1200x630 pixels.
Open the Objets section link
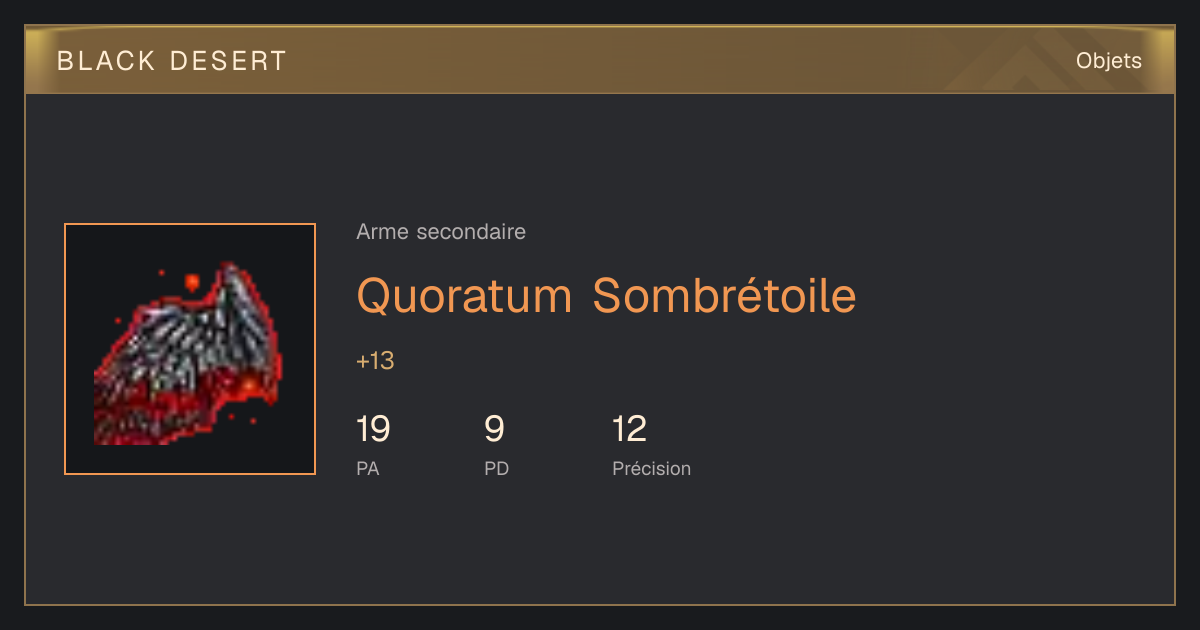tap(1109, 61)
